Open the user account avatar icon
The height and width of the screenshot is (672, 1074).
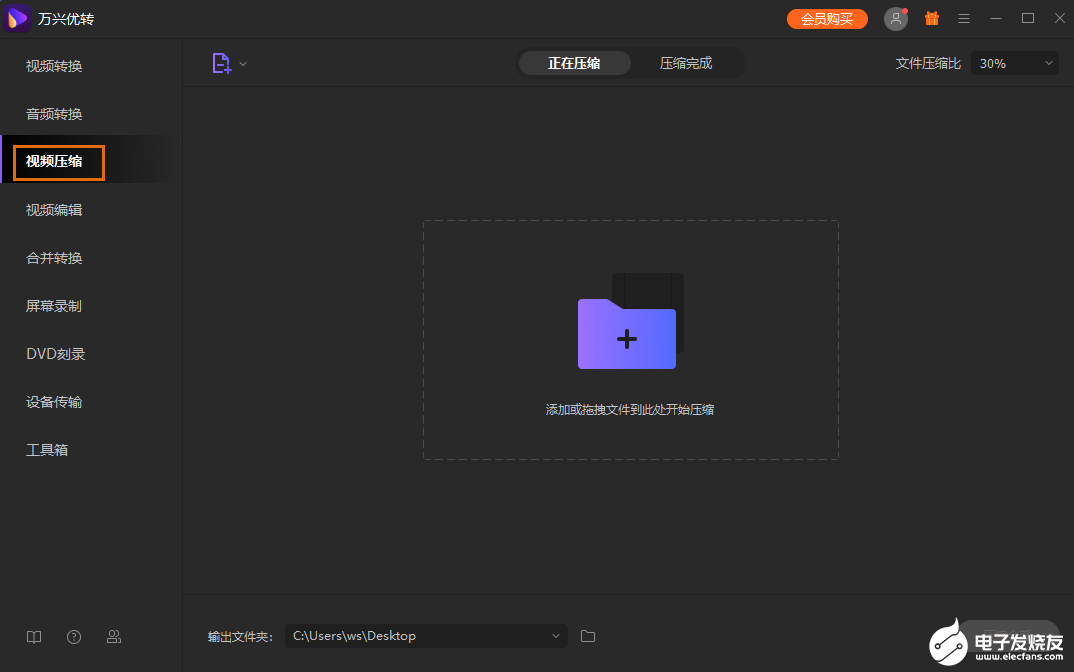click(x=895, y=18)
